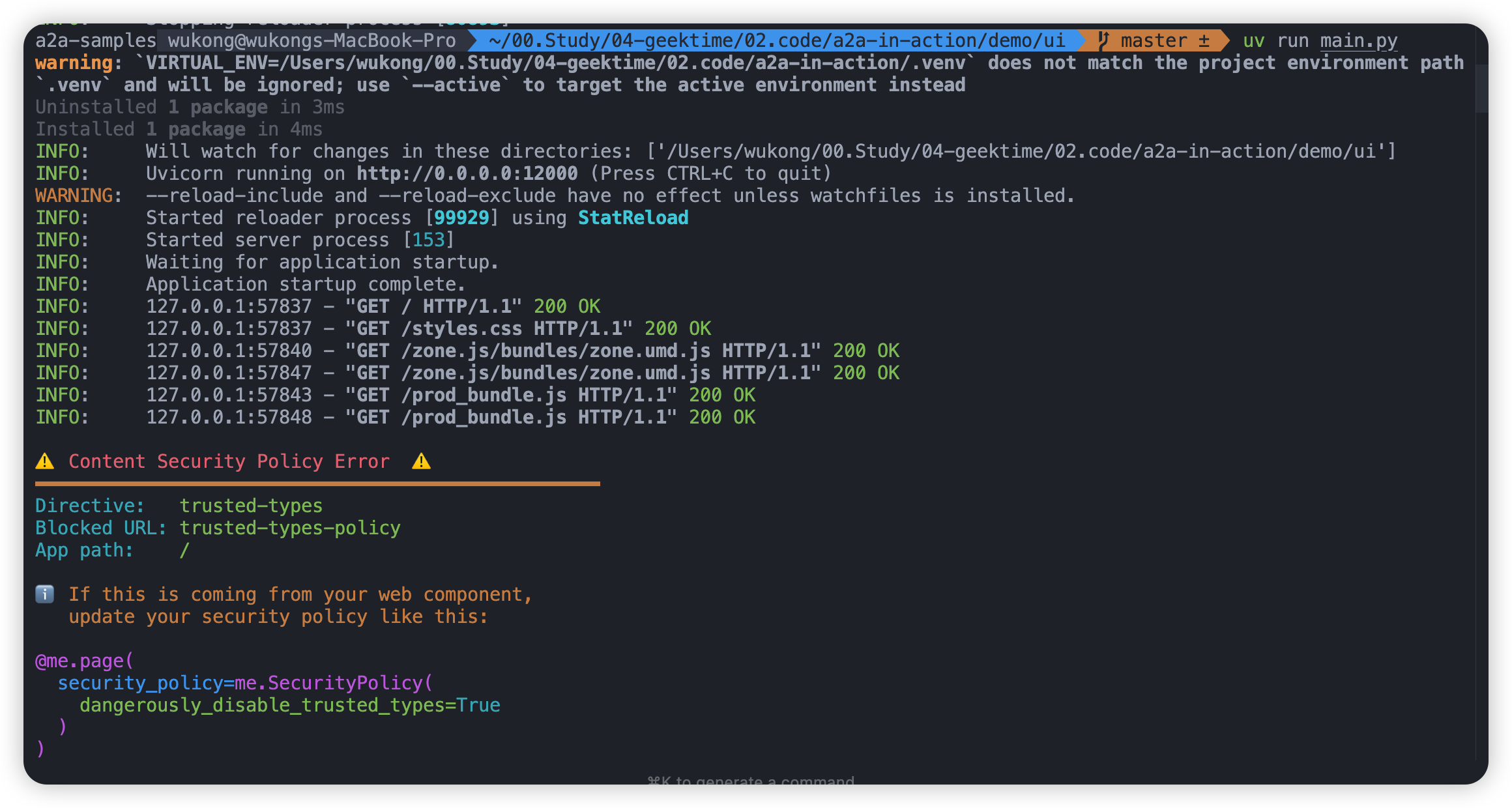Viewport: 1512px width, 808px height.
Task: Click the Content Security Policy Error heading
Action: (229, 461)
